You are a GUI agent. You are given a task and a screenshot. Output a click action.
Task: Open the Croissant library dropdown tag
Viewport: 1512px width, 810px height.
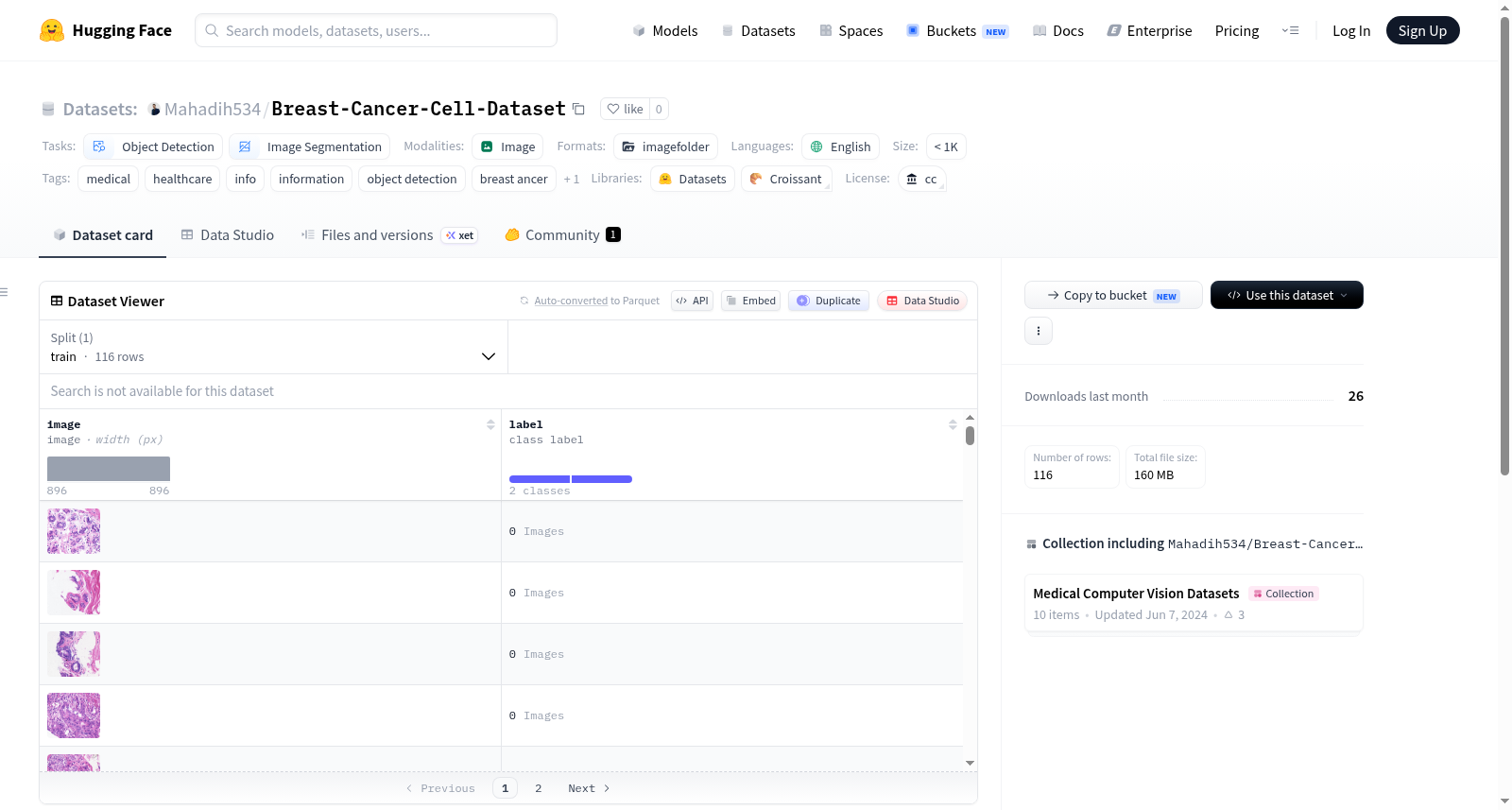coord(786,179)
